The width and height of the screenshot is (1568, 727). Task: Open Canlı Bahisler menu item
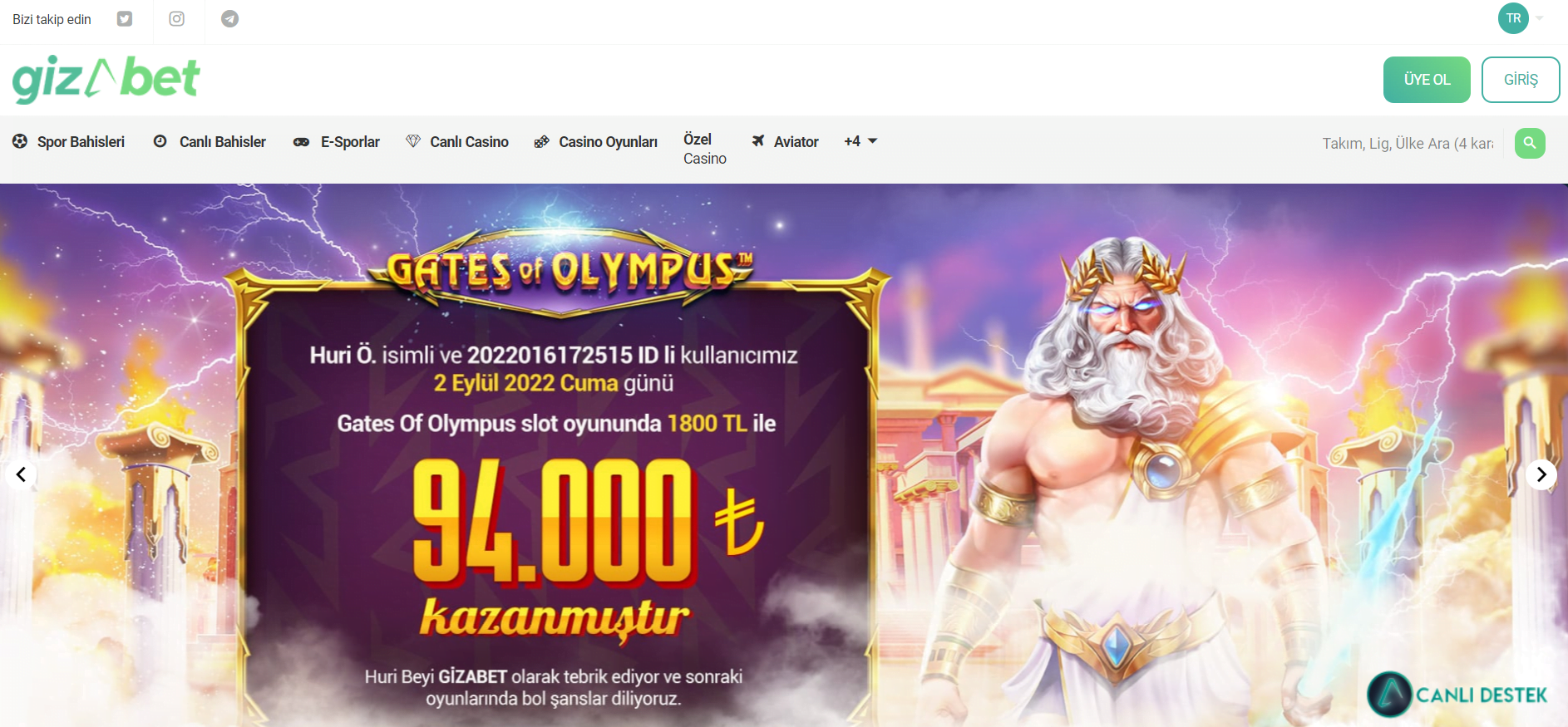pyautogui.click(x=210, y=142)
